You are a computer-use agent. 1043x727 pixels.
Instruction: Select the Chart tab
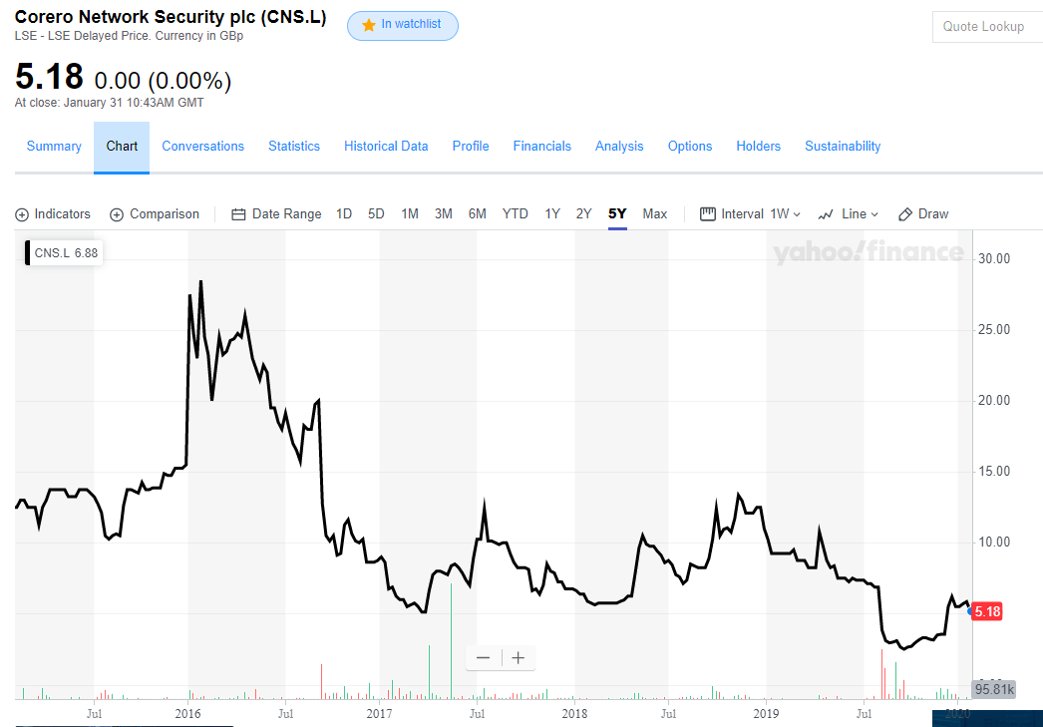click(x=122, y=146)
